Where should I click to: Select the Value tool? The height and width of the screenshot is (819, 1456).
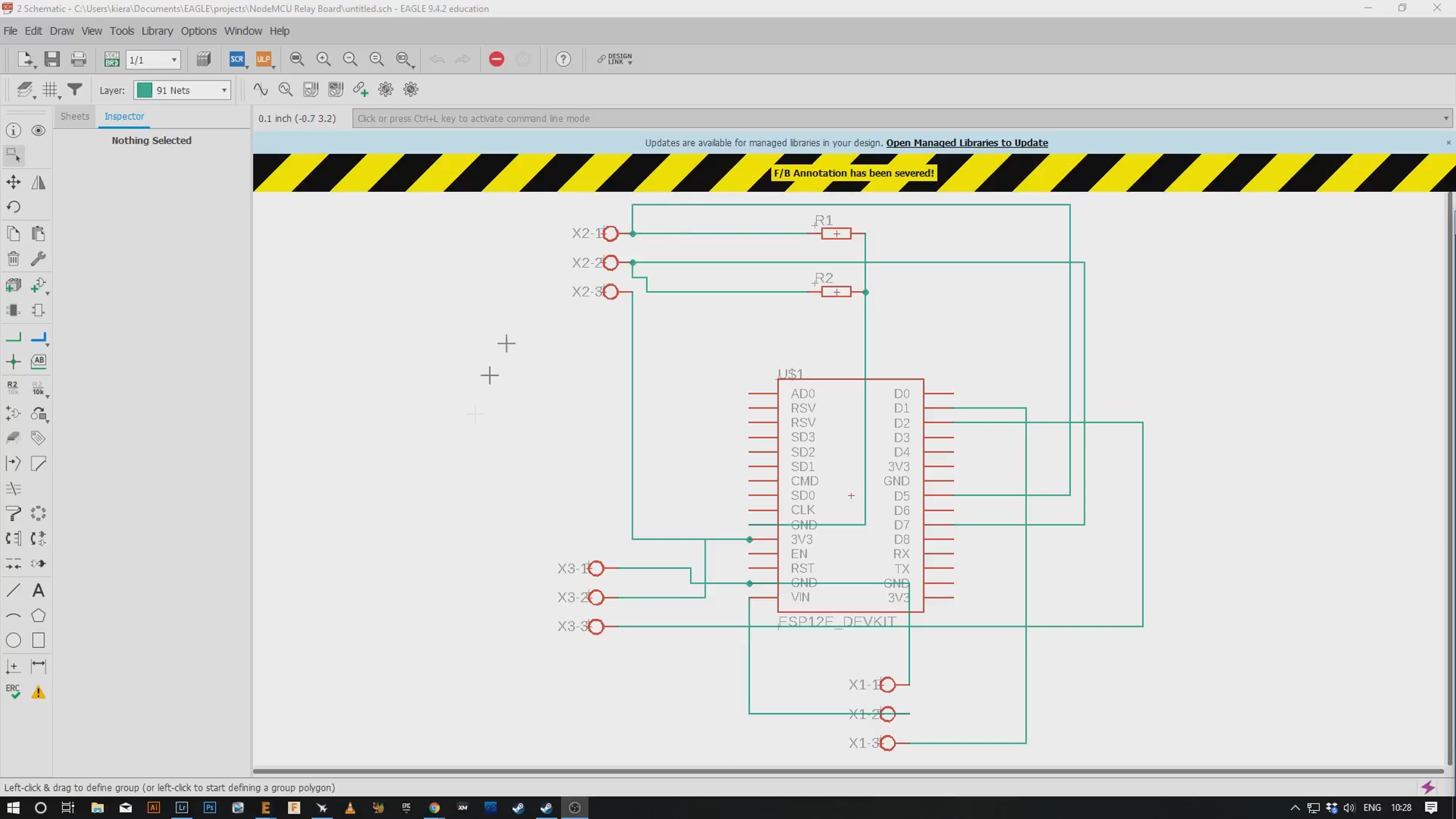pos(38,388)
